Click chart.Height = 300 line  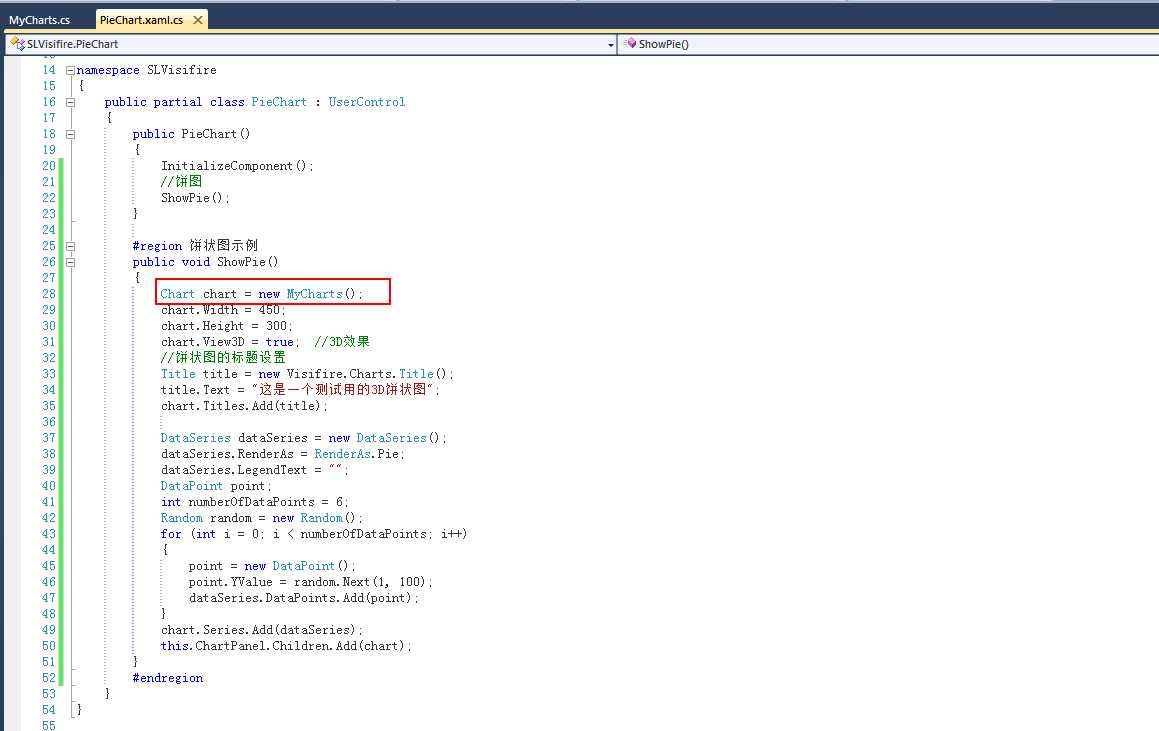click(x=226, y=326)
